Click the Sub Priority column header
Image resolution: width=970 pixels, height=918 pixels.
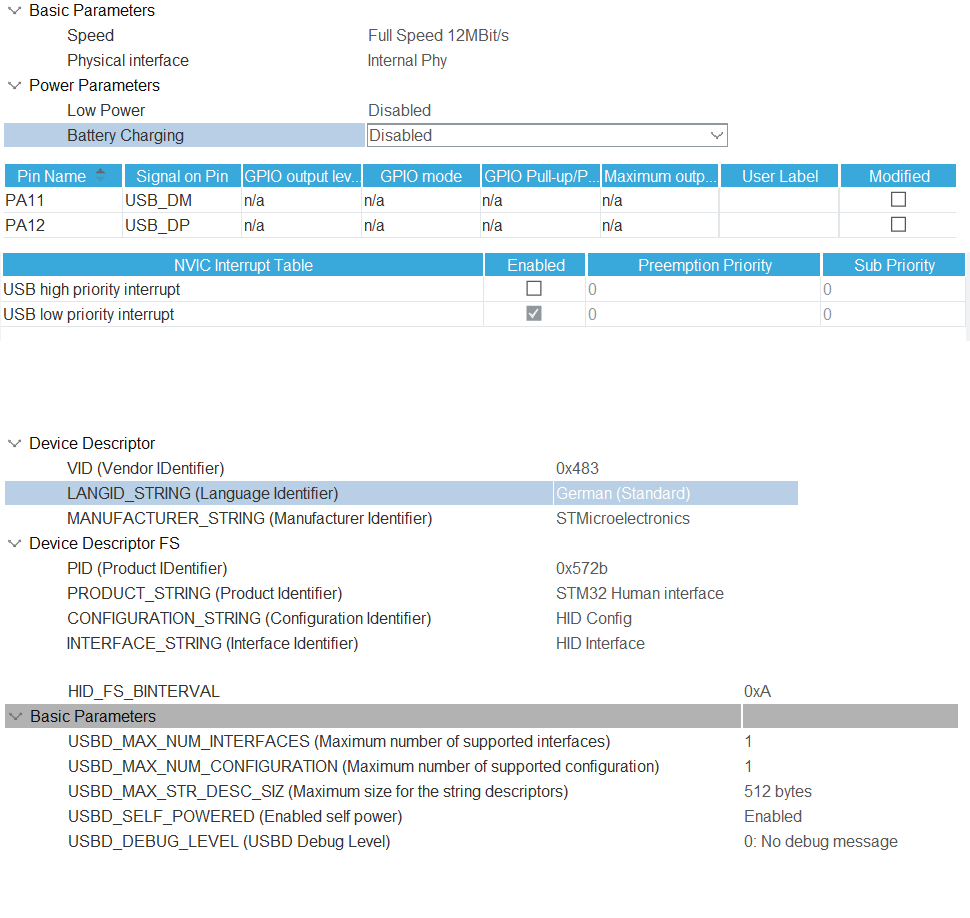coord(893,265)
